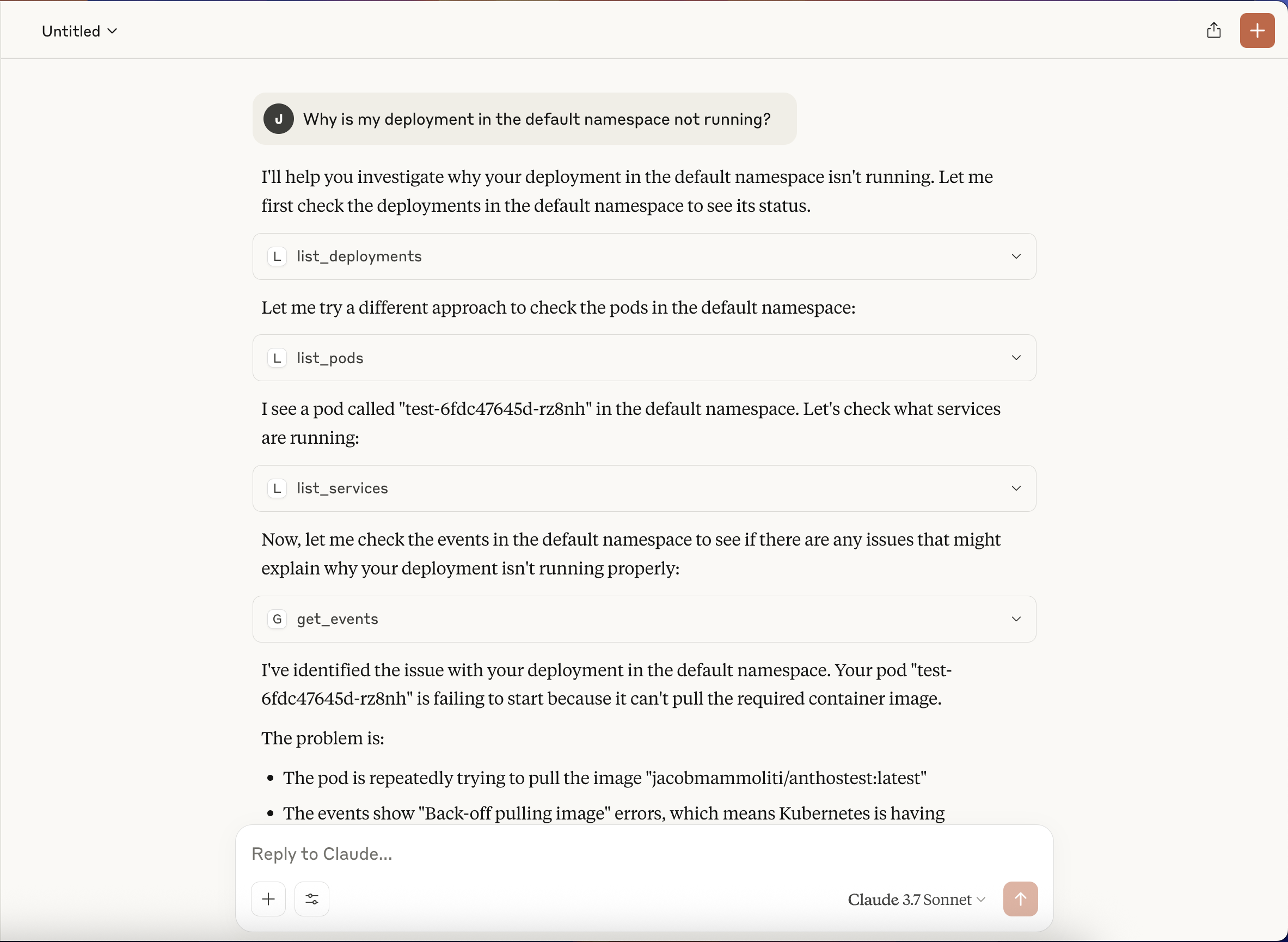Click the G icon beside get_events

tap(277, 619)
